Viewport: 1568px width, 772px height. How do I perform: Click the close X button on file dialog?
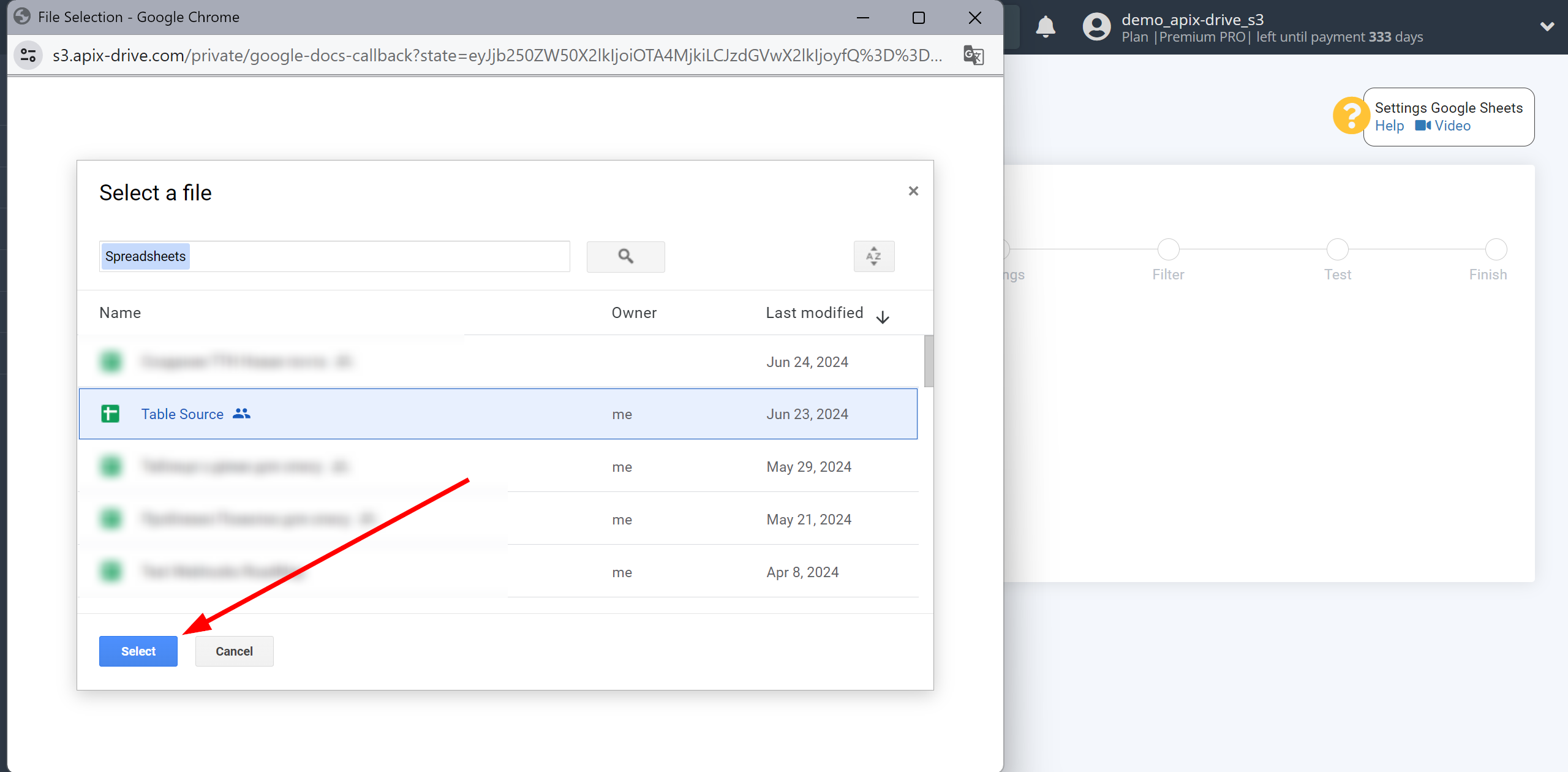(913, 190)
